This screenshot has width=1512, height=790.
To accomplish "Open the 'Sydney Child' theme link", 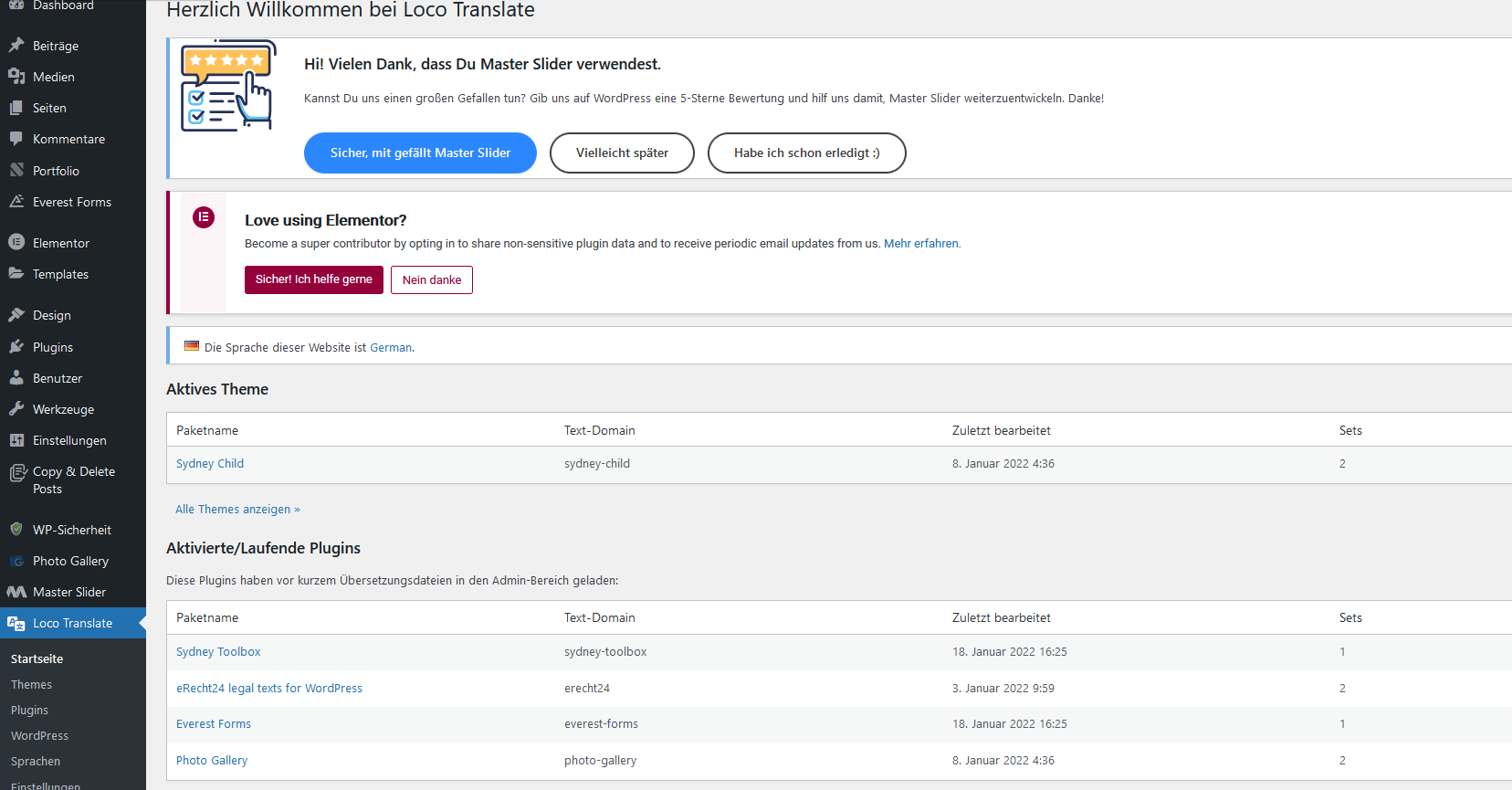I will point(210,464).
